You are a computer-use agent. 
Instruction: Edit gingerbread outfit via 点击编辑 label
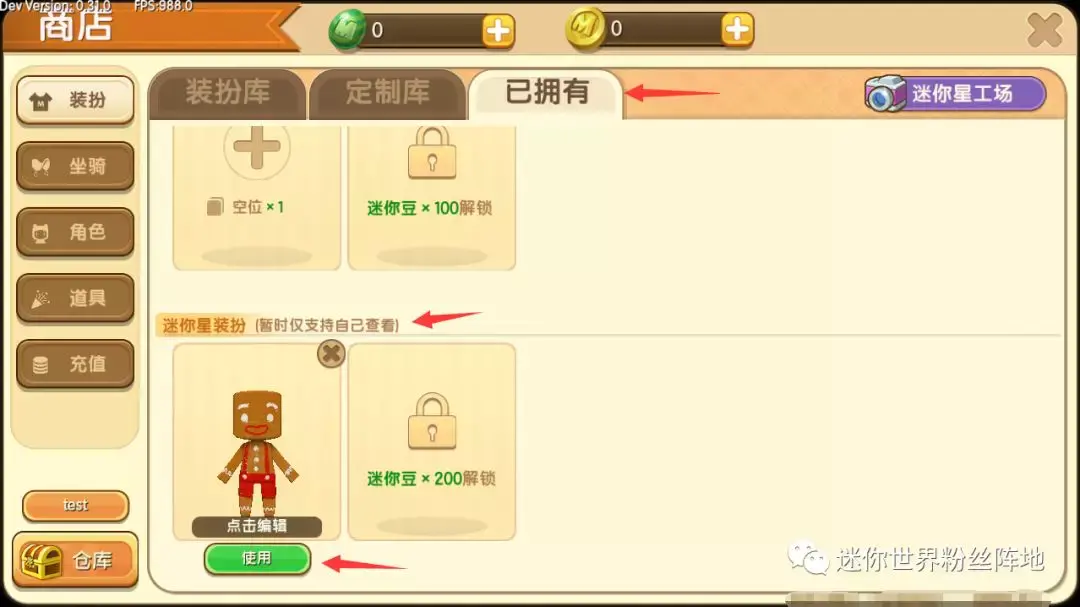pos(257,526)
